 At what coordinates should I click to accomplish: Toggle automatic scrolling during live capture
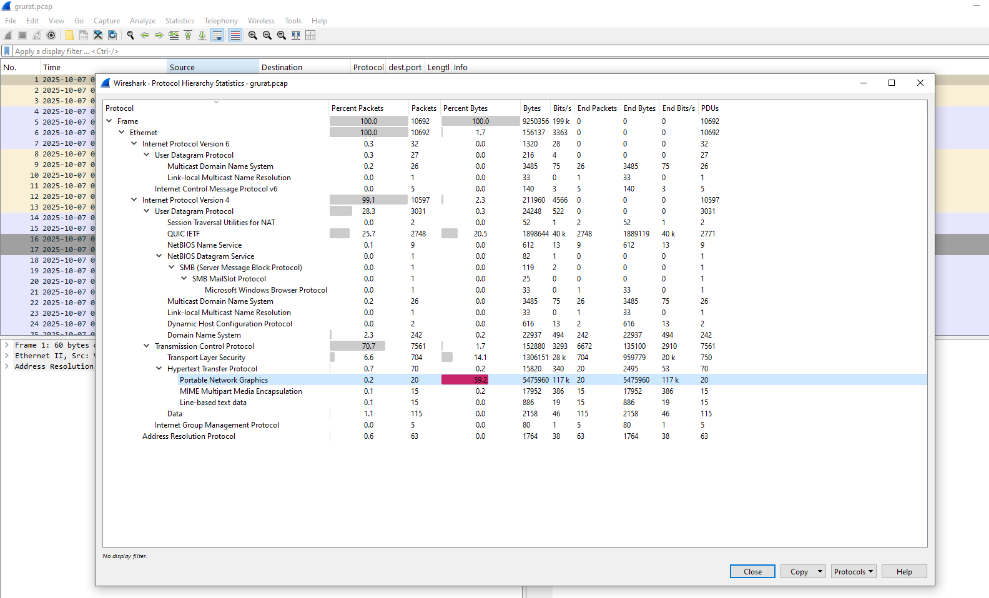[x=218, y=35]
